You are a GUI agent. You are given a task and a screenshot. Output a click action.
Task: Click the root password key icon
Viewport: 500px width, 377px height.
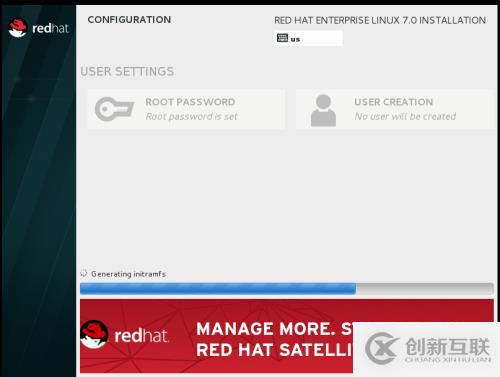click(x=114, y=109)
